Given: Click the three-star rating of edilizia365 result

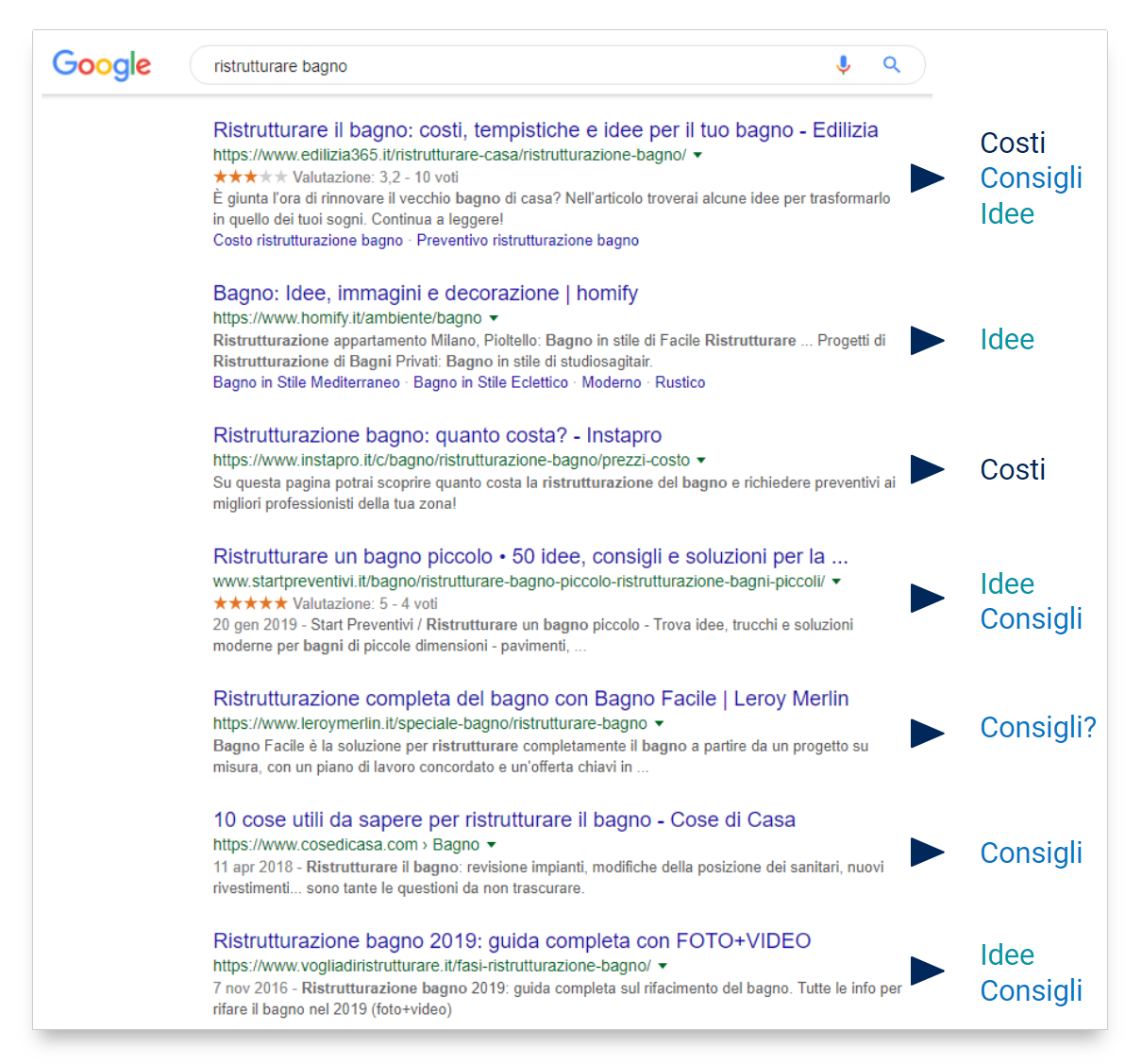Looking at the screenshot, I should 250,177.
